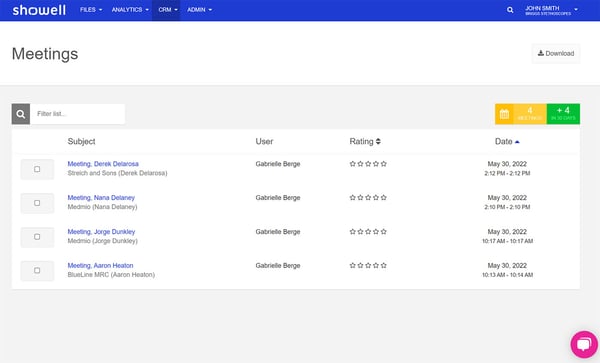Open the search magnifier in top bar

[x=510, y=10]
